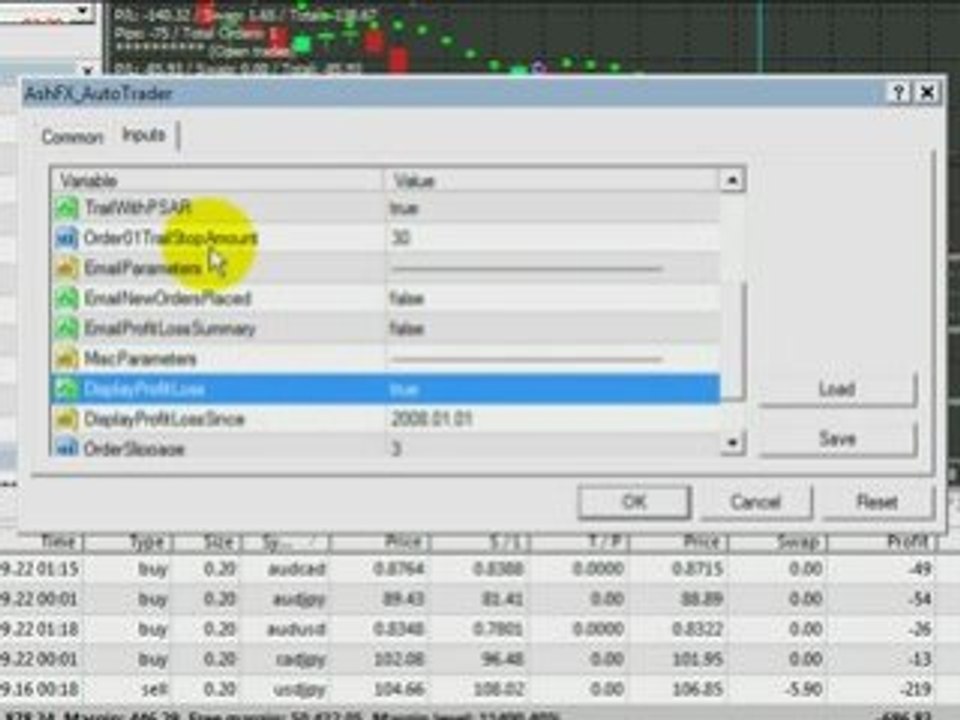Close the AshFX_AutoTrader dialog
The width and height of the screenshot is (960, 720).
click(x=928, y=93)
